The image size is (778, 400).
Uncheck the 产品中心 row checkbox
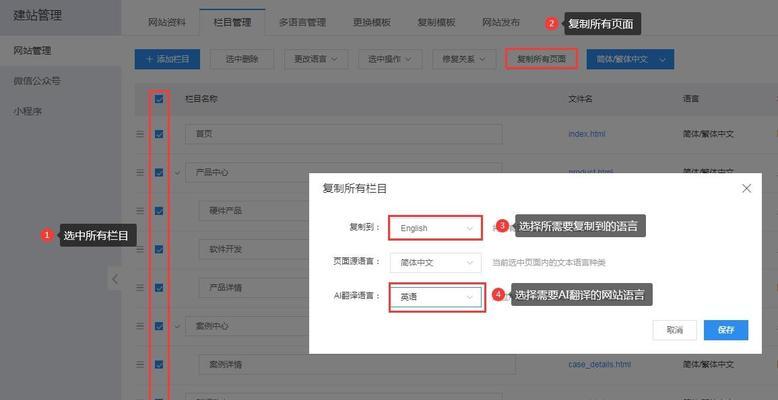[x=159, y=172]
